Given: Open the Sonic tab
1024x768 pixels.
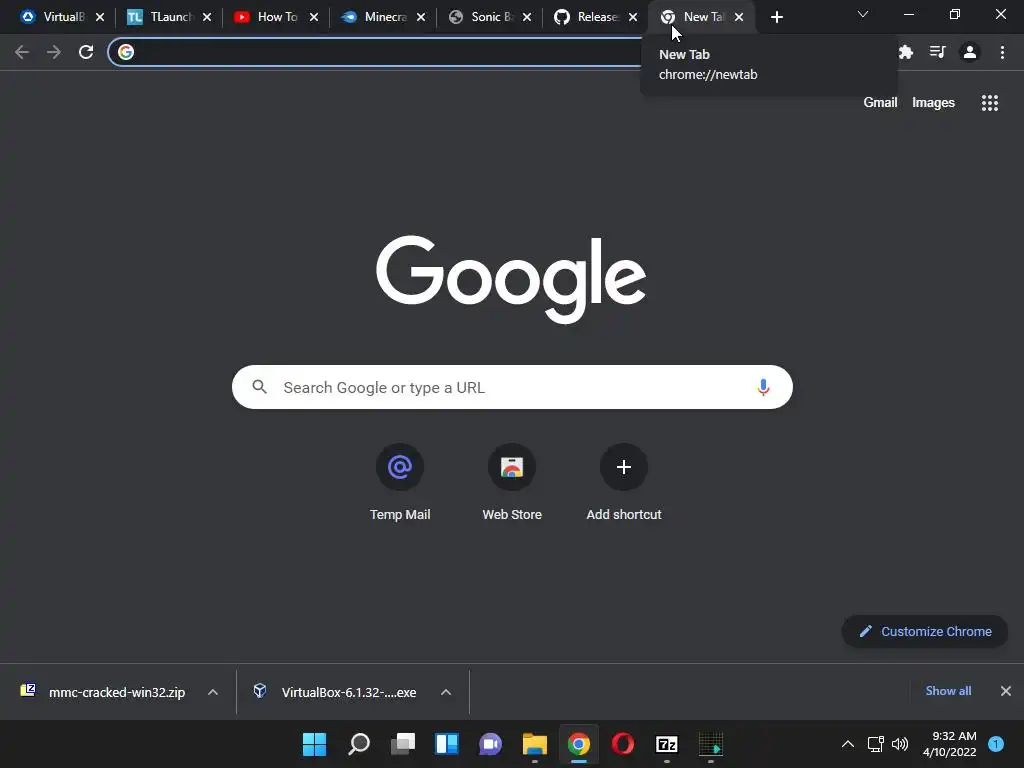Looking at the screenshot, I should [x=482, y=17].
